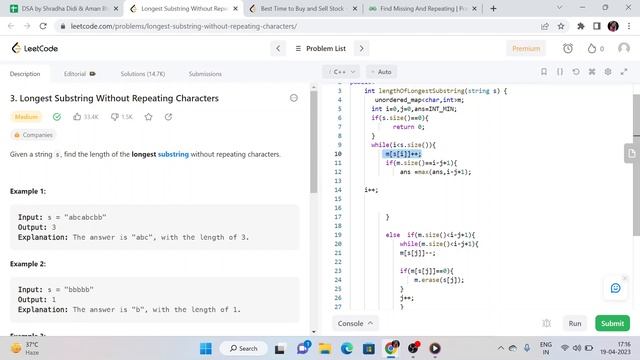
Task: Click the Premium button
Action: 526,48
